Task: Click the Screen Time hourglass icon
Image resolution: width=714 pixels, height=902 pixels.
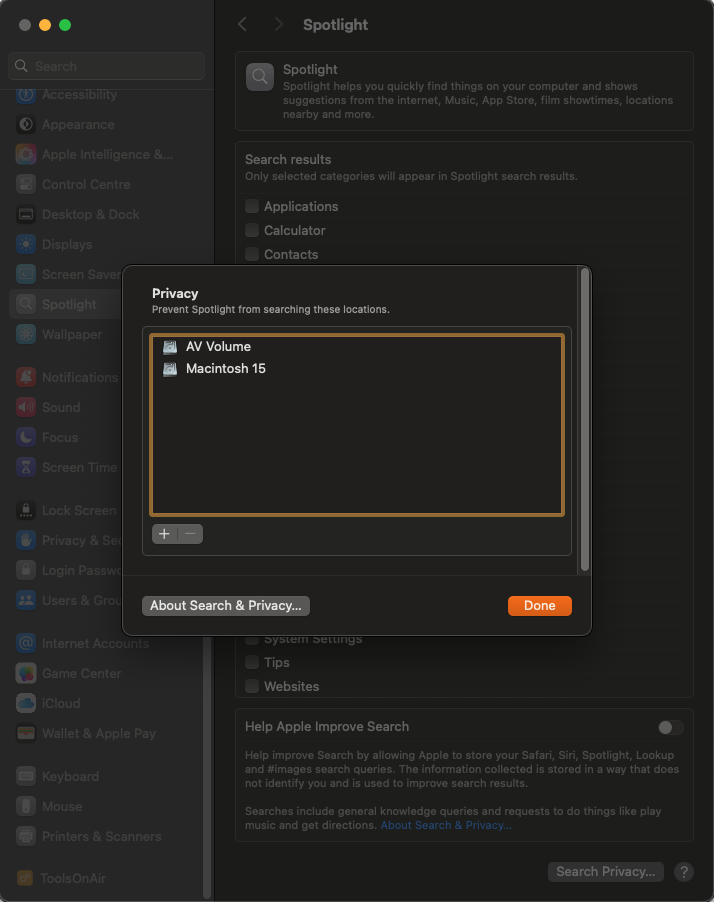Action: pyautogui.click(x=26, y=467)
